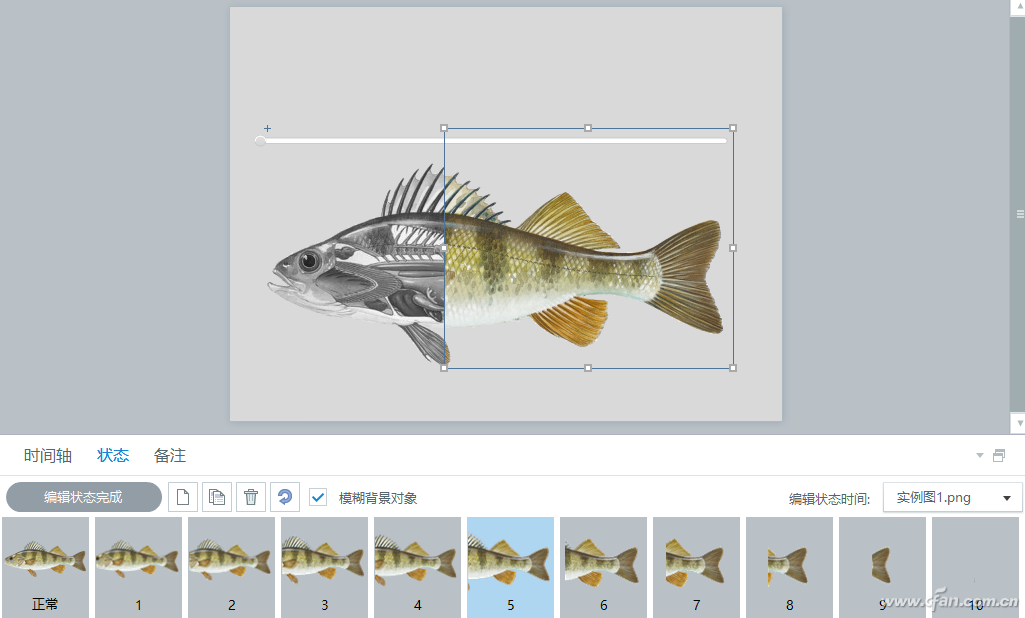Click the bottom-center selection handle of the image
The width and height of the screenshot is (1025, 618).
(x=588, y=368)
